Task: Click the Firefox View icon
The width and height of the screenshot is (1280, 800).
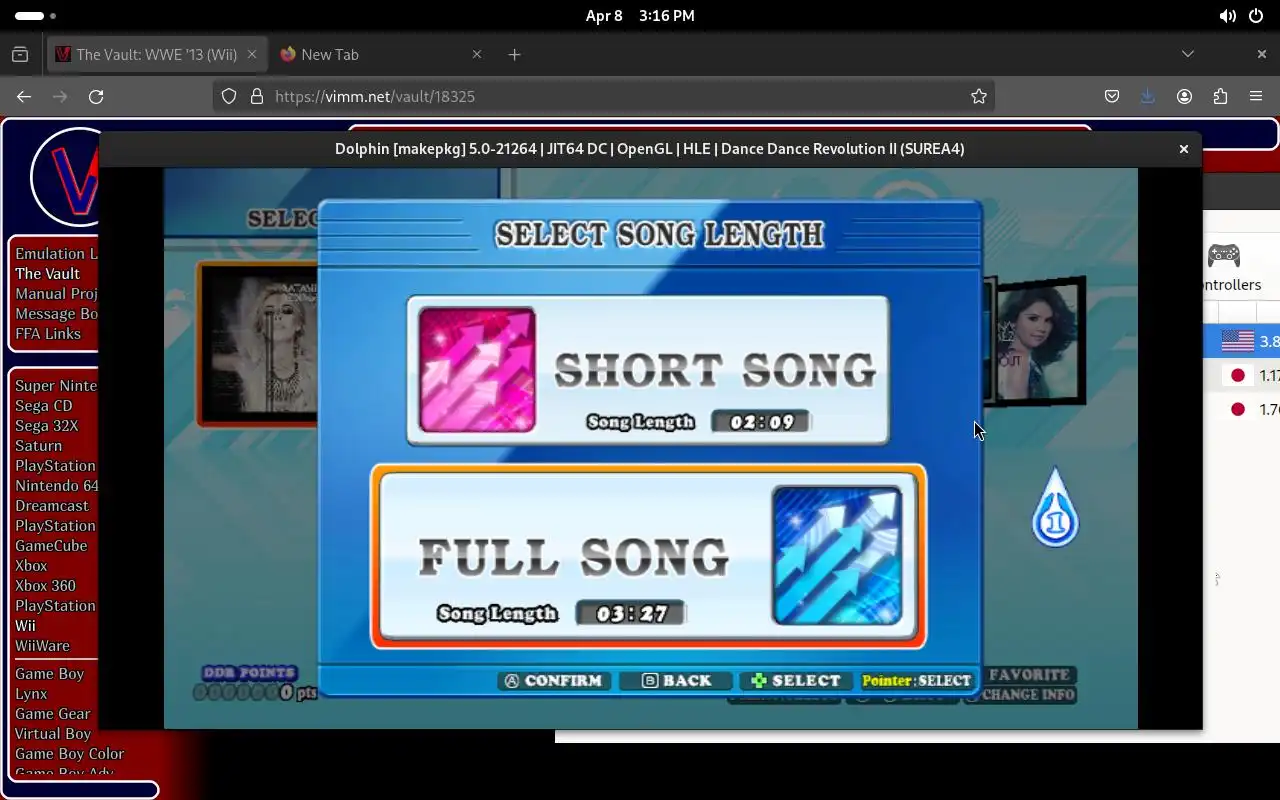Action: click(x=20, y=54)
